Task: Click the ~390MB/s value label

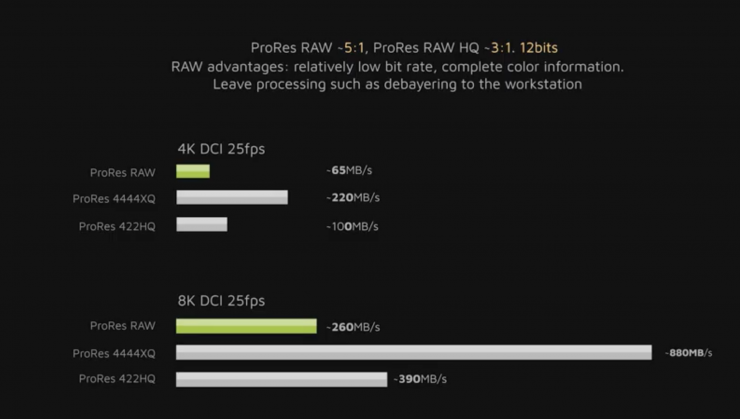Action: click(x=420, y=380)
